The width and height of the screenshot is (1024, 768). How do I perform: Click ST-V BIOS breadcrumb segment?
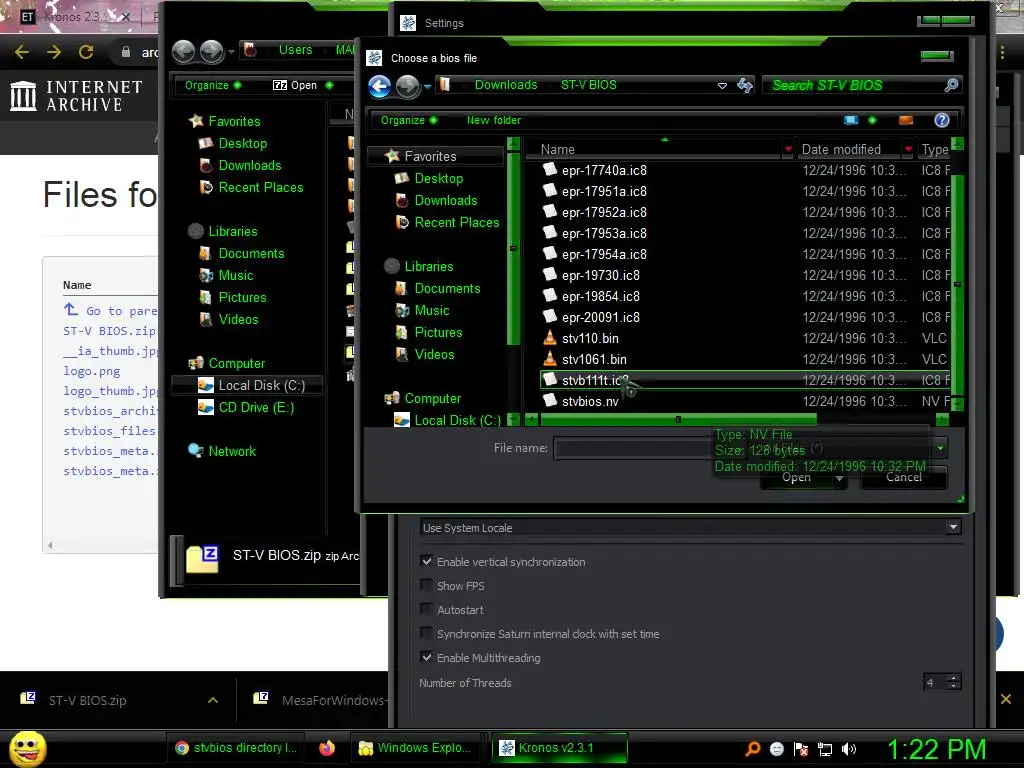pyautogui.click(x=588, y=85)
